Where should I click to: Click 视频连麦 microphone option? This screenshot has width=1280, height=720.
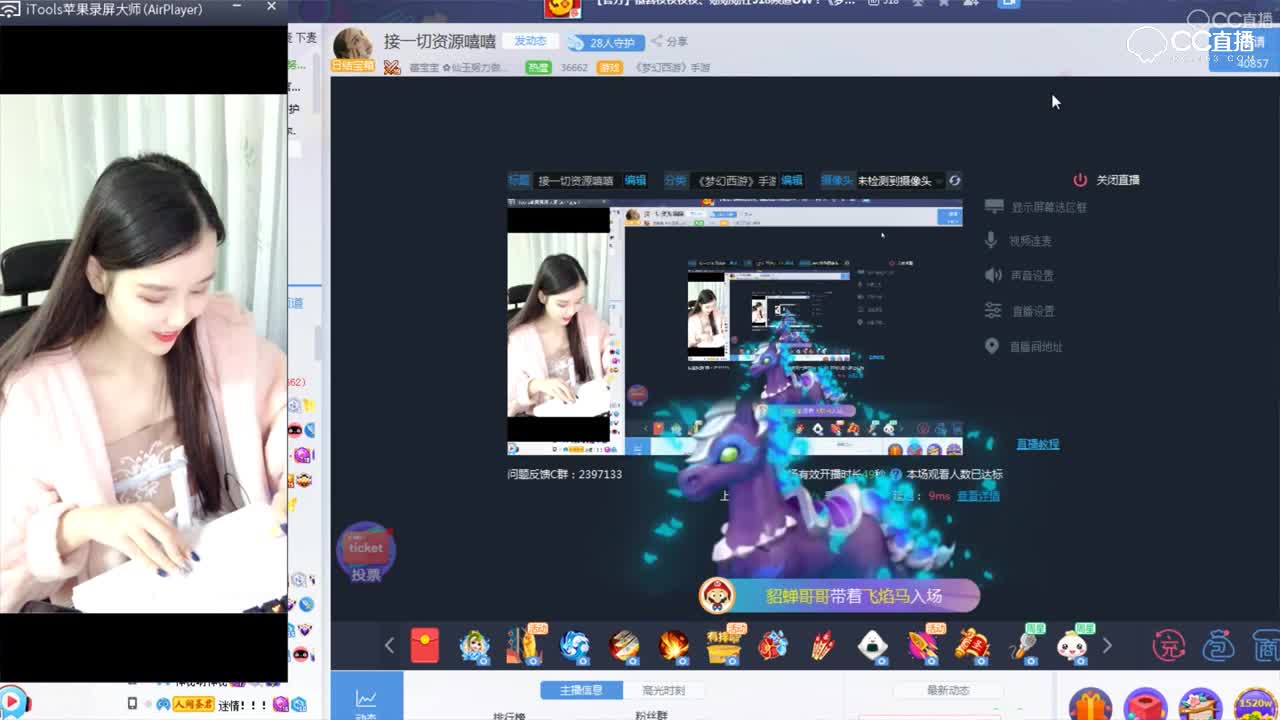[x=1018, y=241]
